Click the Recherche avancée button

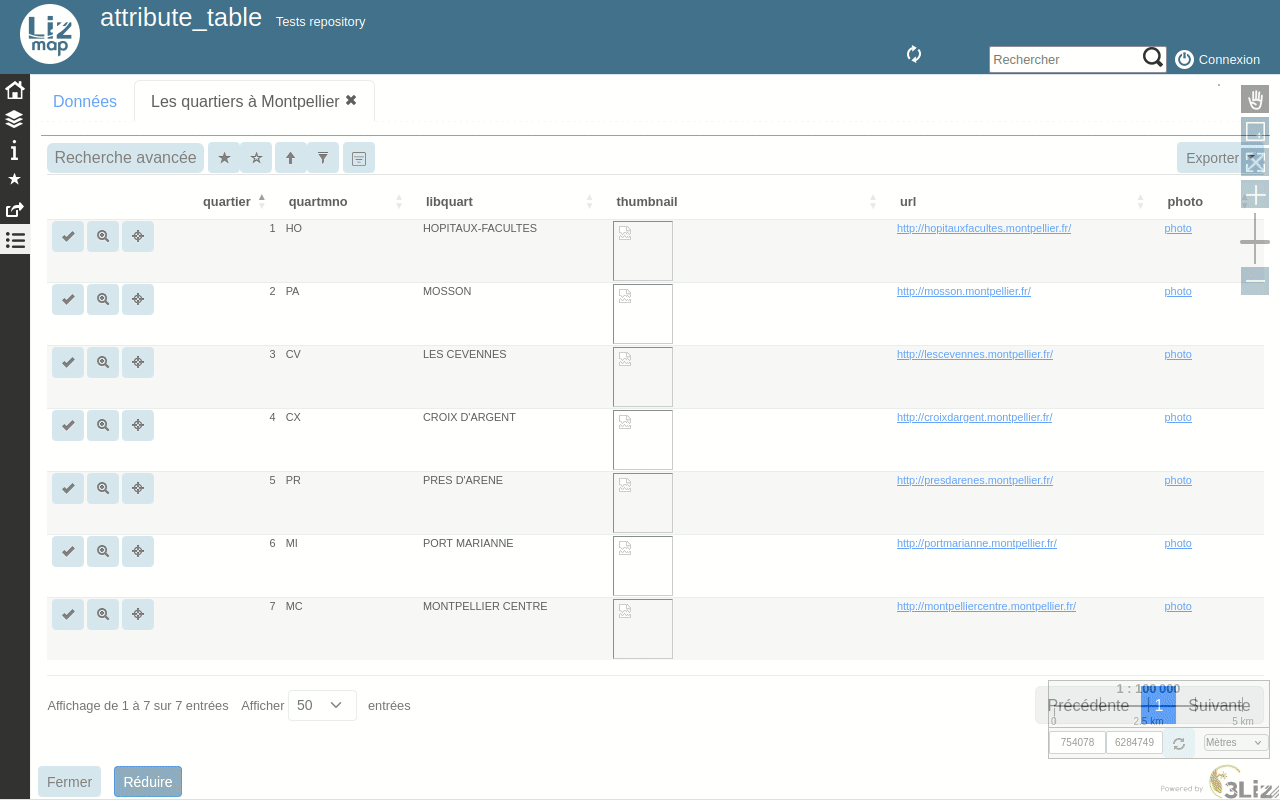point(125,158)
